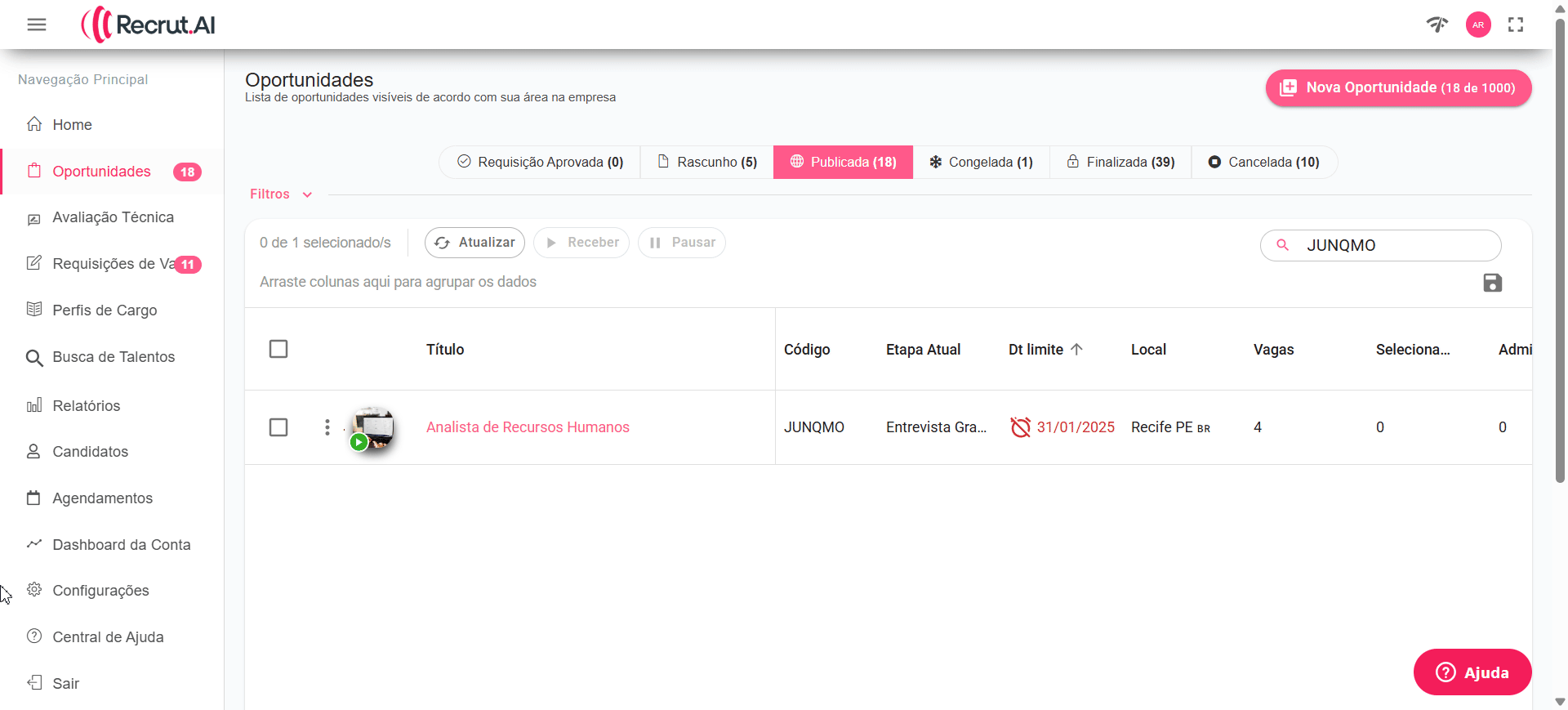Check the select-all header checkbox
This screenshot has width=1568, height=710.
tap(278, 349)
